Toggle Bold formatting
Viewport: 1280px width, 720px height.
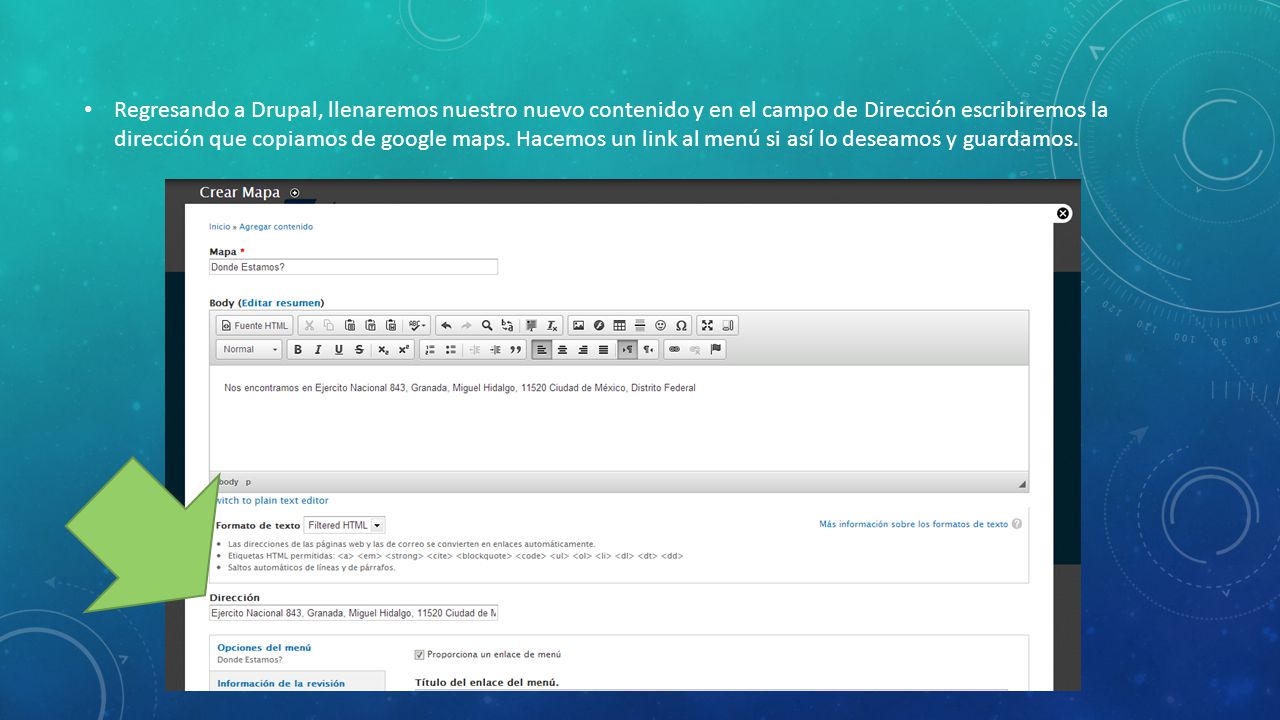(297, 349)
